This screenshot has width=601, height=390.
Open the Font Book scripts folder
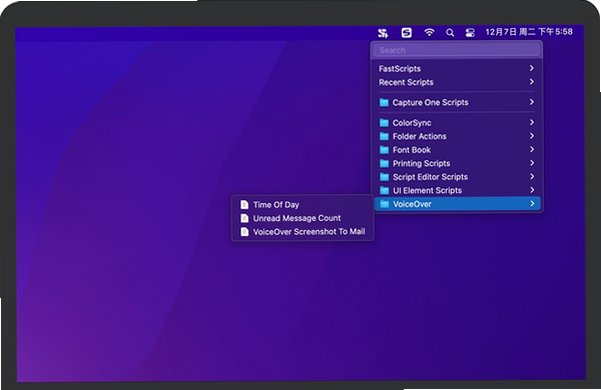(x=456, y=150)
